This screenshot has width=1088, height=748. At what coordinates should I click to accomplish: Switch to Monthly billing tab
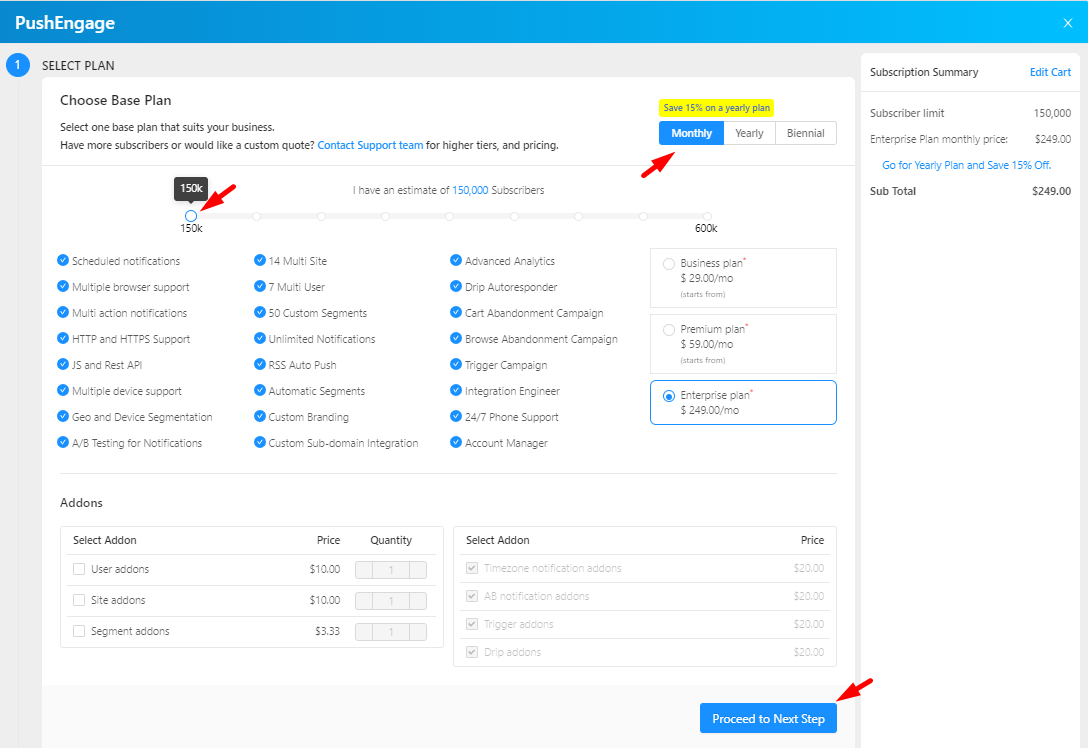pyautogui.click(x=691, y=133)
